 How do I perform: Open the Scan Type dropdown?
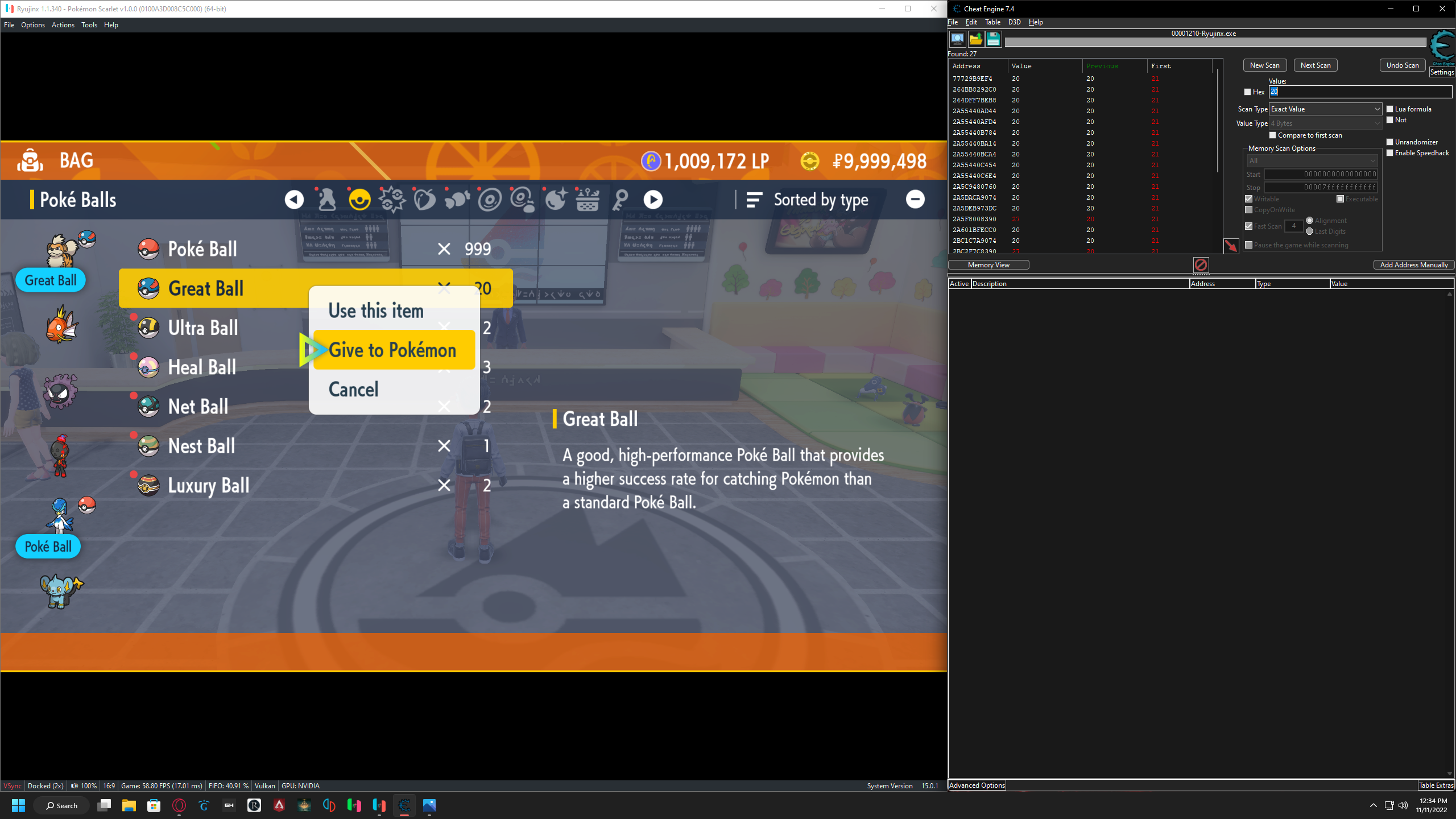pyautogui.click(x=1326, y=109)
